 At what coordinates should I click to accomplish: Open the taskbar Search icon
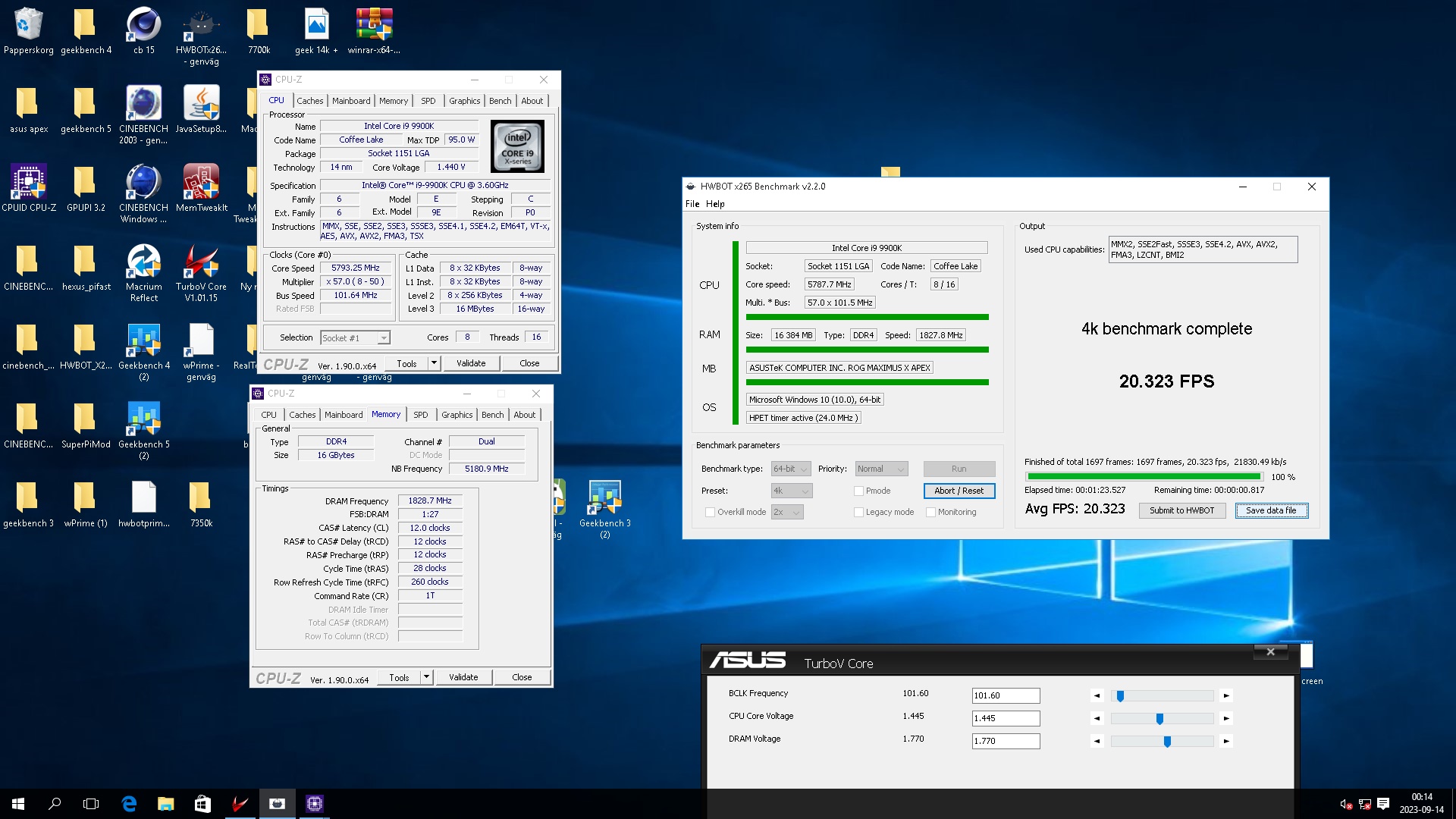(x=55, y=804)
